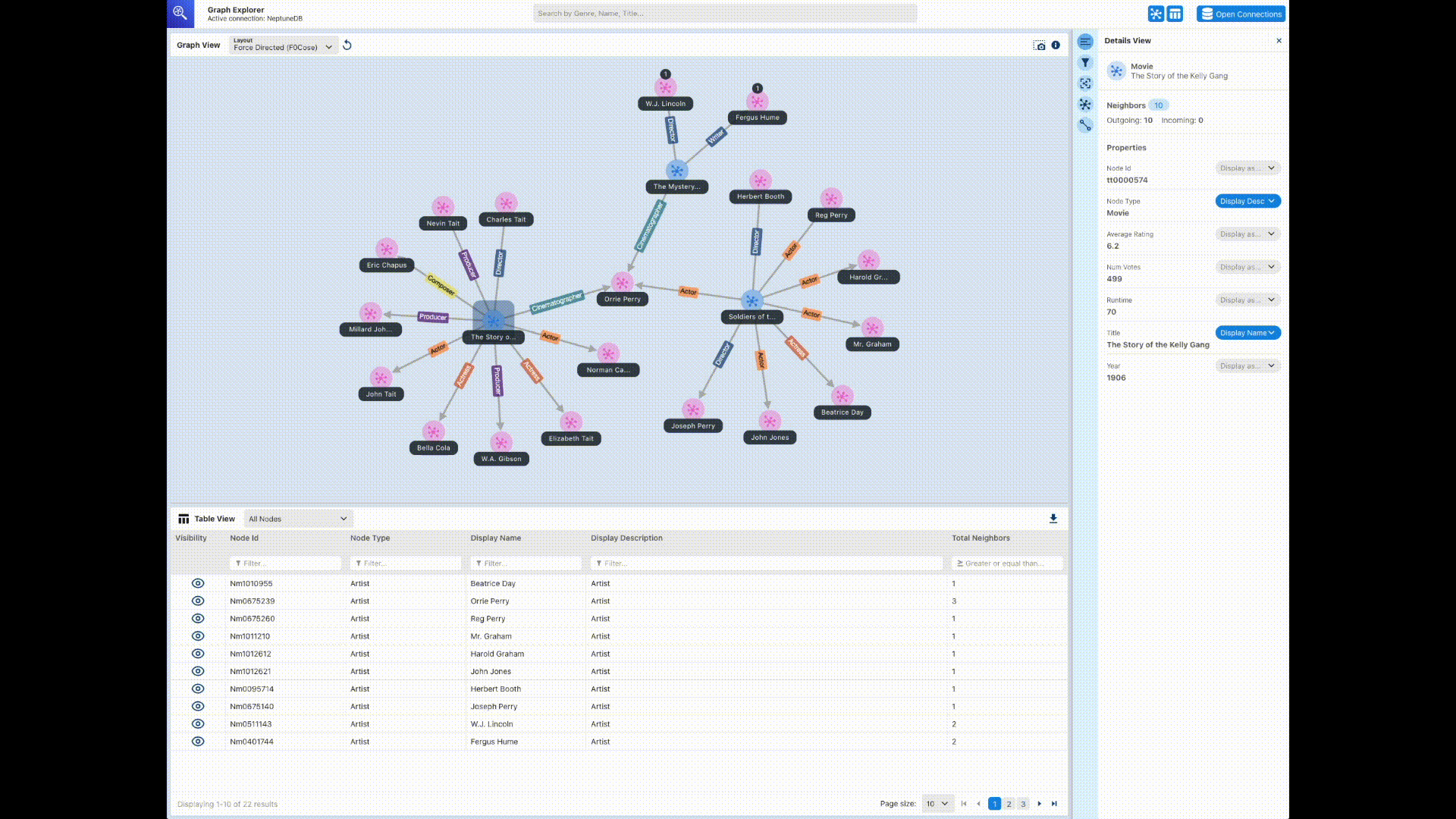
Task: Click the Graph Explorer filter icon
Action: [x=1085, y=62]
